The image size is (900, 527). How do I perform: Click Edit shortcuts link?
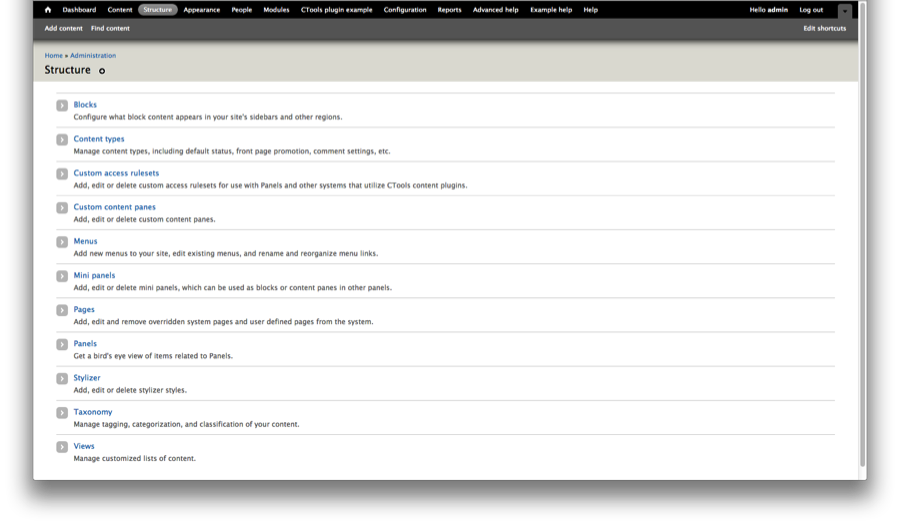[x=824, y=28]
